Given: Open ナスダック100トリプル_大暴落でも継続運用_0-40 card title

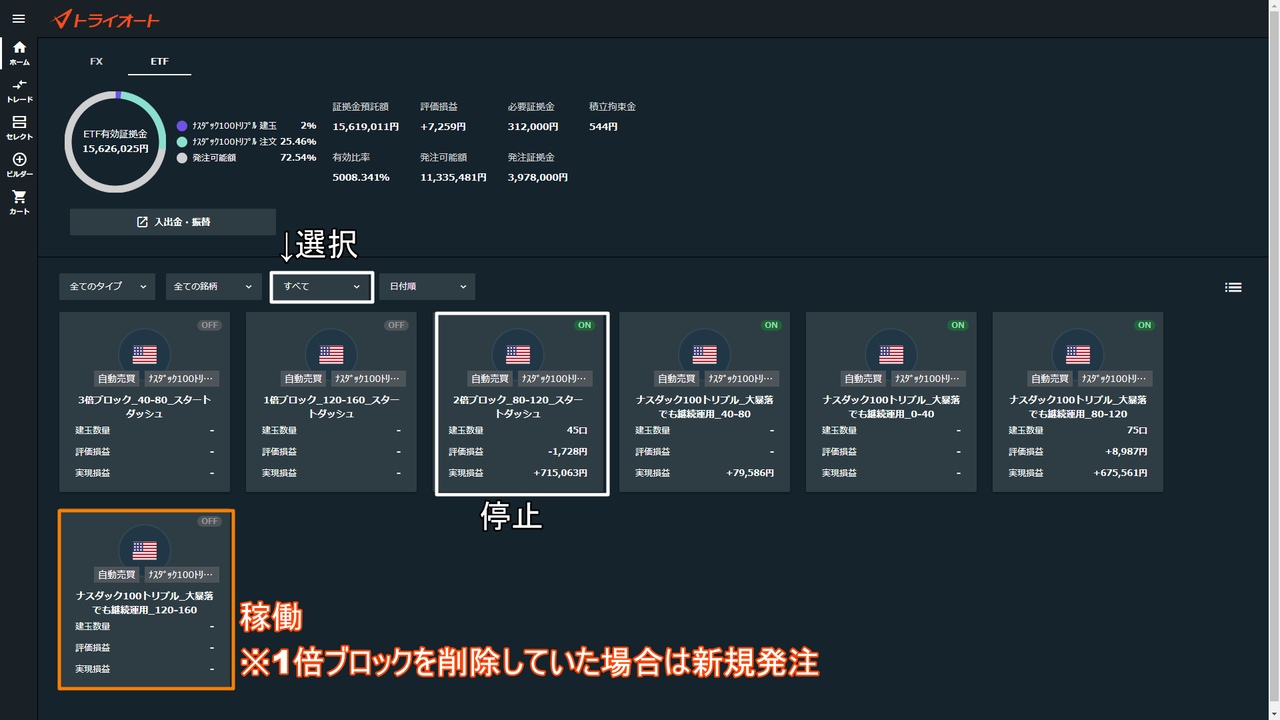Looking at the screenshot, I should [x=891, y=406].
